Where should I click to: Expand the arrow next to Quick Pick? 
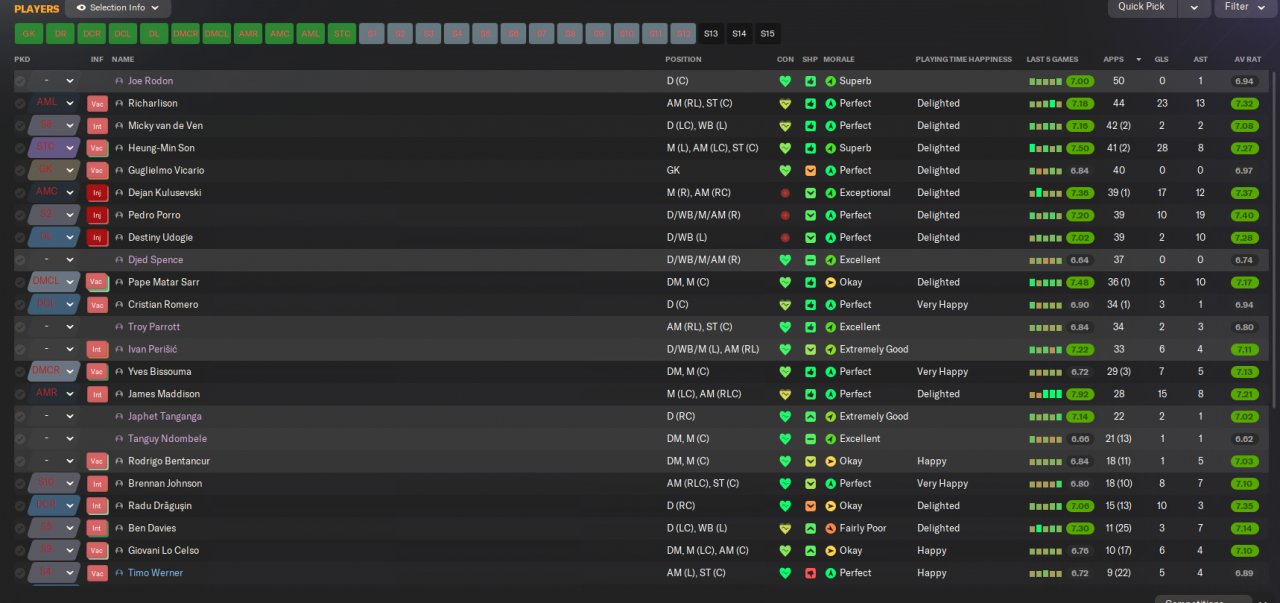(x=1194, y=7)
